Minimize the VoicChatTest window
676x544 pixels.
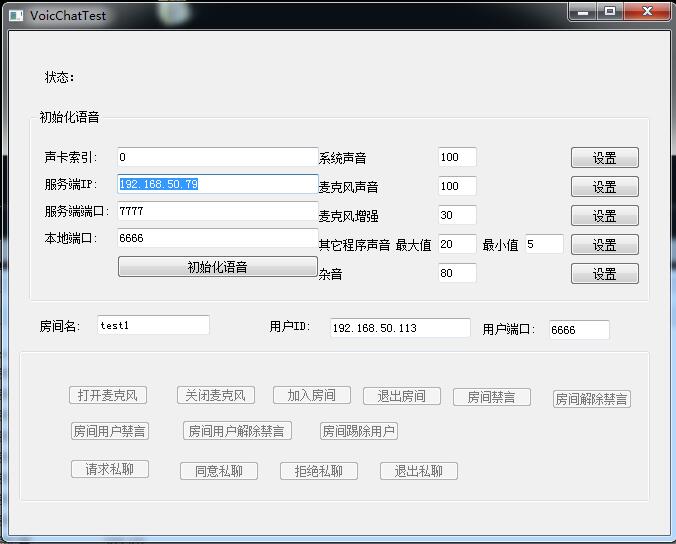[x=583, y=12]
